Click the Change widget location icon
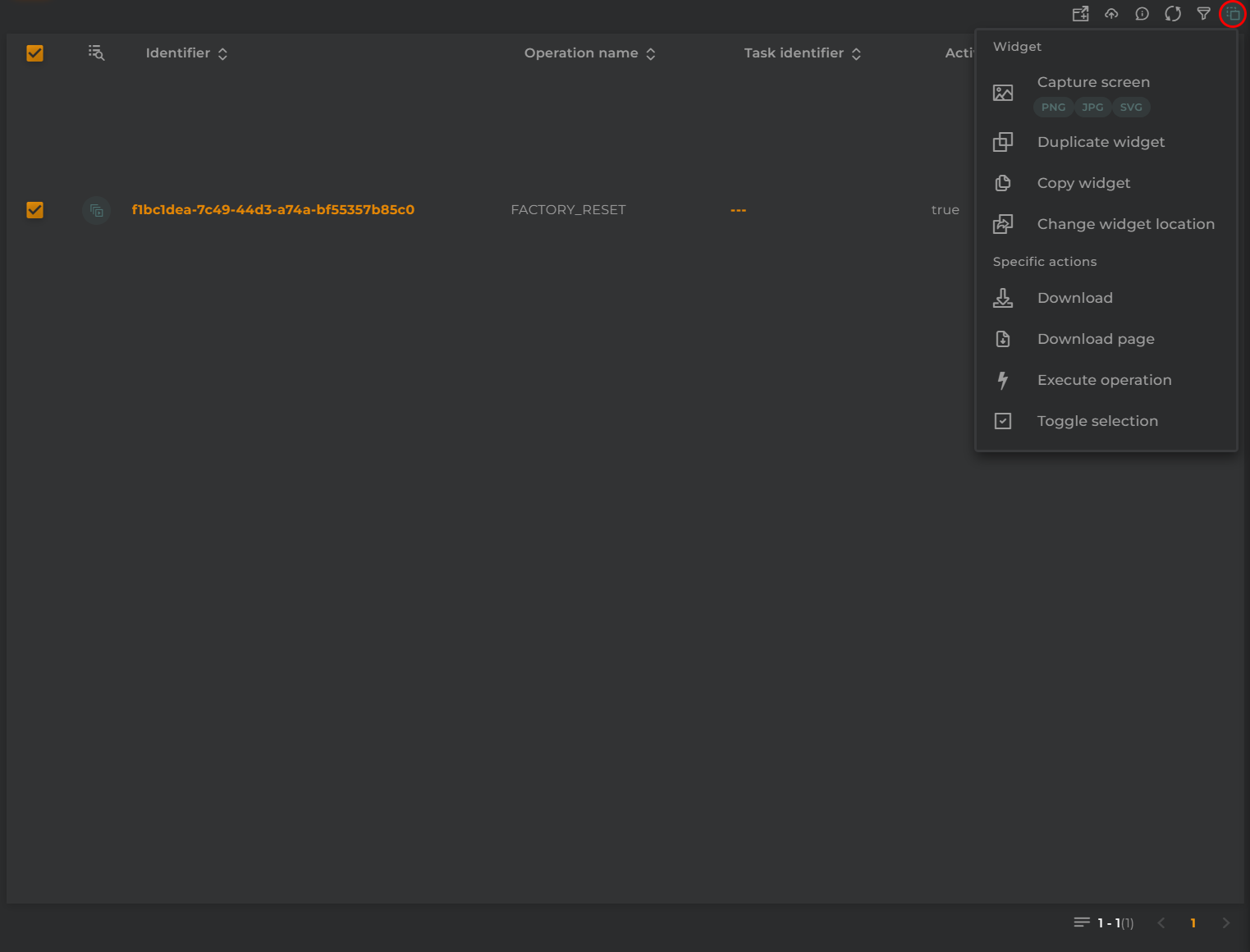Image resolution: width=1250 pixels, height=952 pixels. coord(1003,224)
